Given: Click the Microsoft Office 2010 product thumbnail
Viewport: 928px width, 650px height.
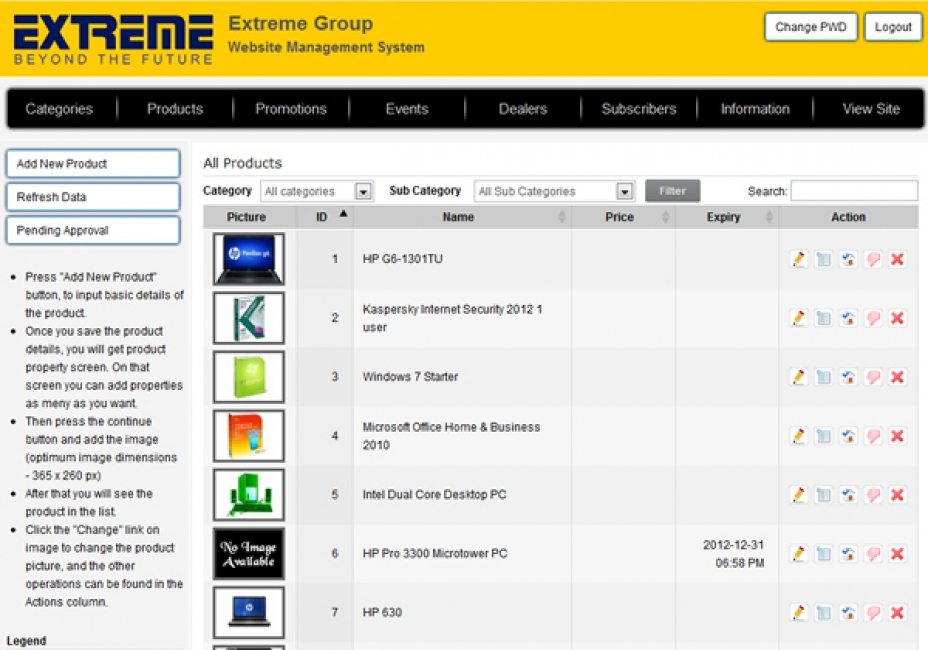Looking at the screenshot, I should [249, 436].
